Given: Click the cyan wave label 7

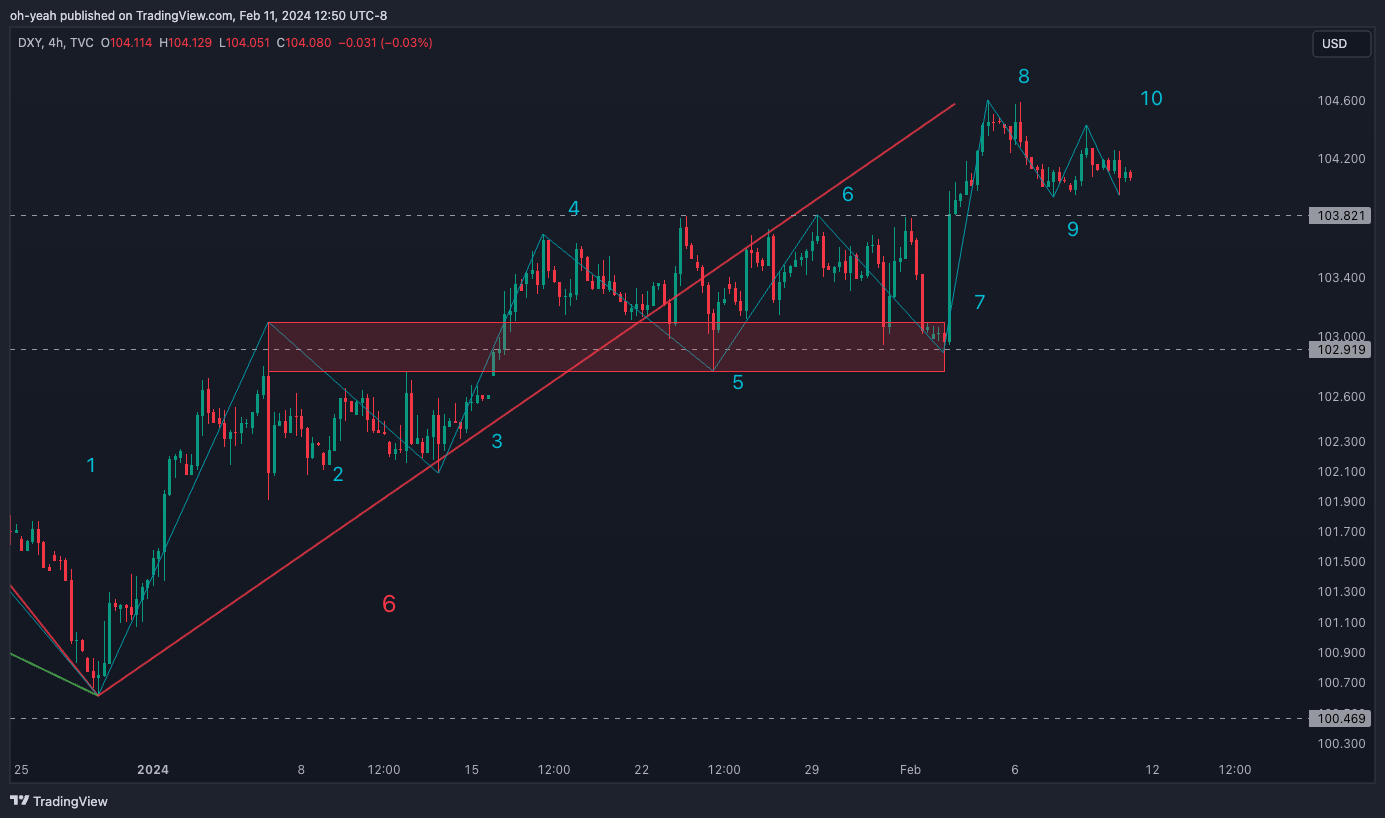Looking at the screenshot, I should tap(979, 302).
